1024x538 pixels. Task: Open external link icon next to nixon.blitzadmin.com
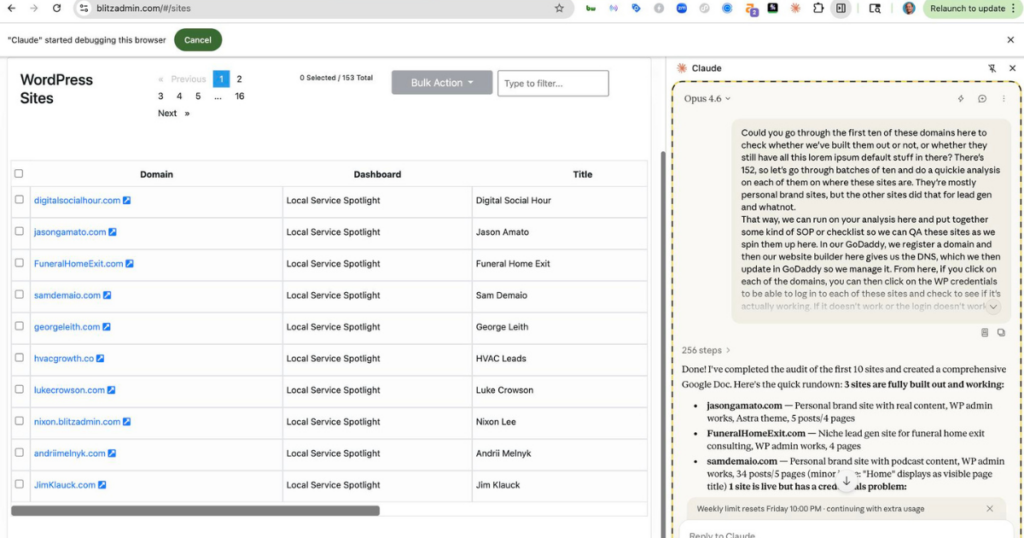tap(127, 422)
